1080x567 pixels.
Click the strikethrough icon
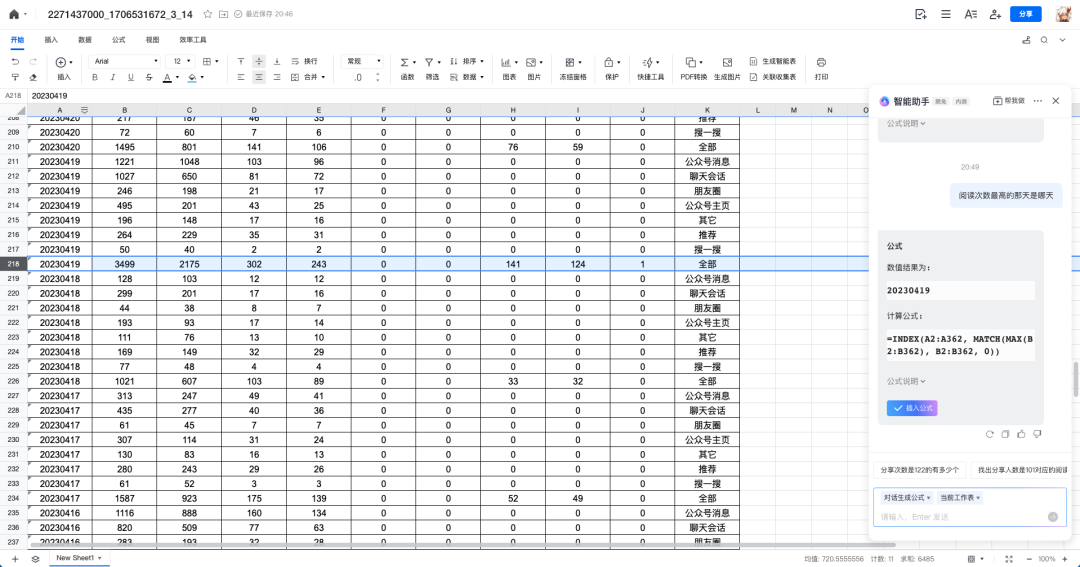click(x=149, y=77)
